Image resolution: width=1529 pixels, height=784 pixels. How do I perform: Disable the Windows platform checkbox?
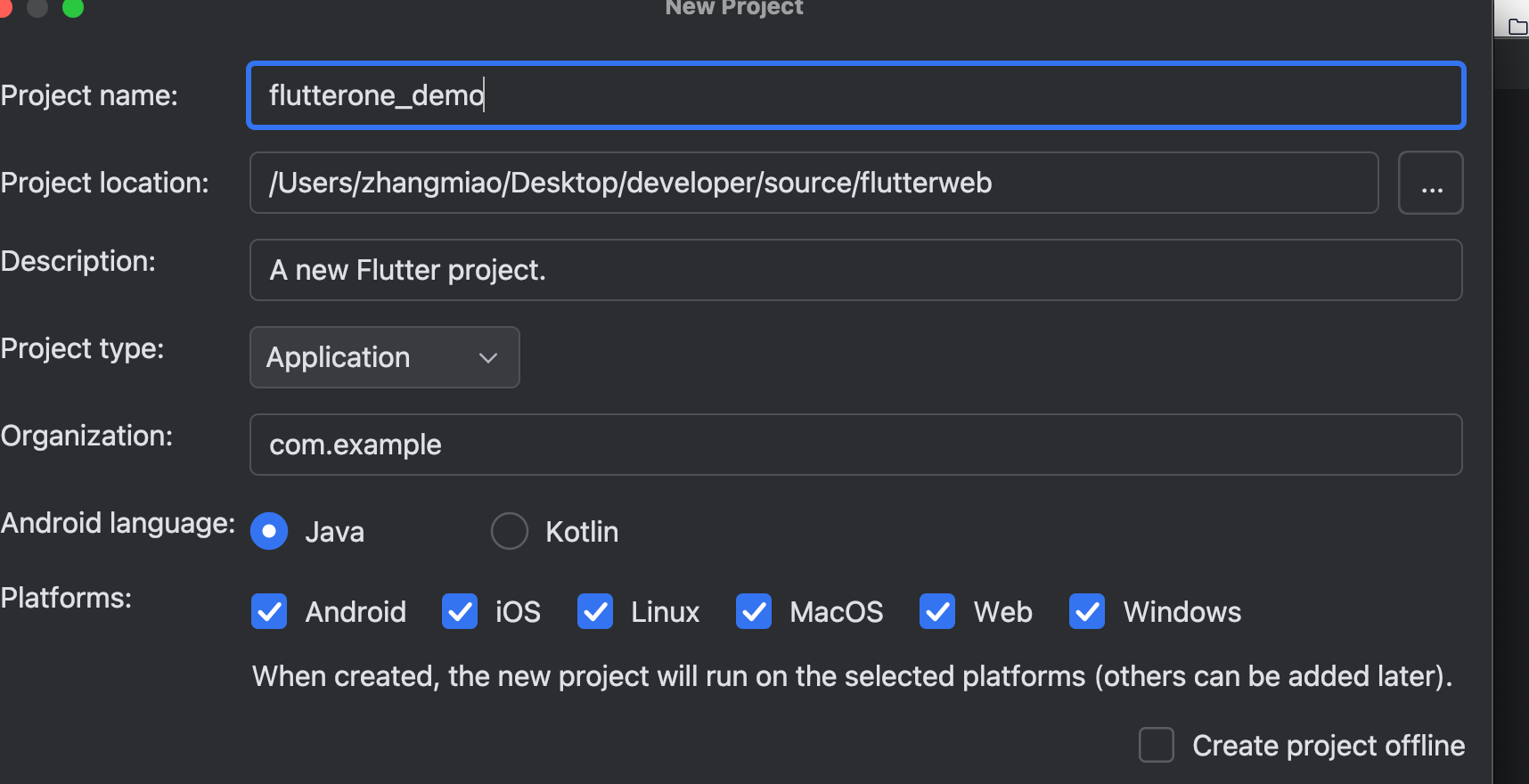tap(1087, 612)
